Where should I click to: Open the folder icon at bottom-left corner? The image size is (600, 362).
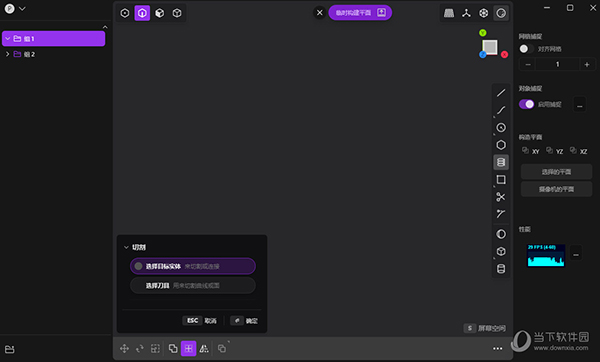click(x=10, y=349)
